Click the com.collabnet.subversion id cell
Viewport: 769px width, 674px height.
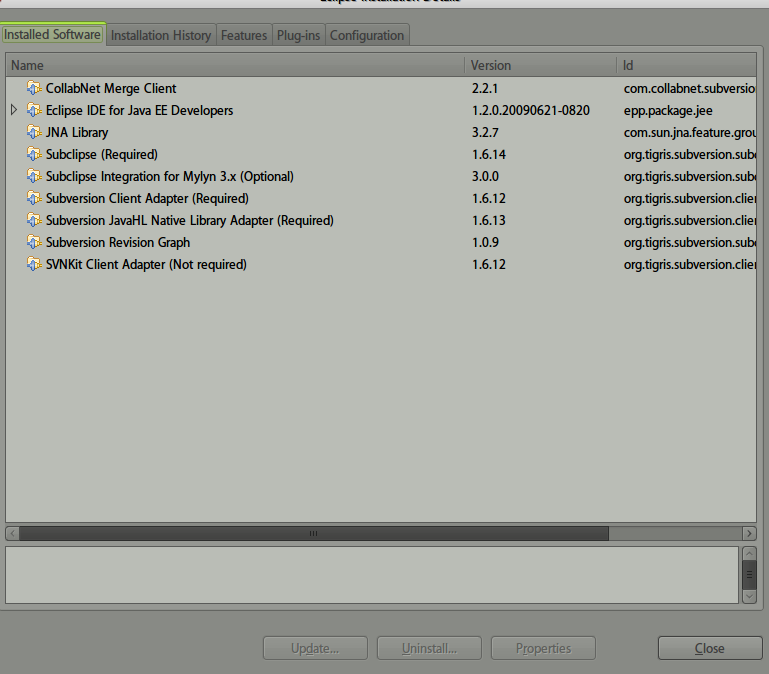click(x=690, y=88)
